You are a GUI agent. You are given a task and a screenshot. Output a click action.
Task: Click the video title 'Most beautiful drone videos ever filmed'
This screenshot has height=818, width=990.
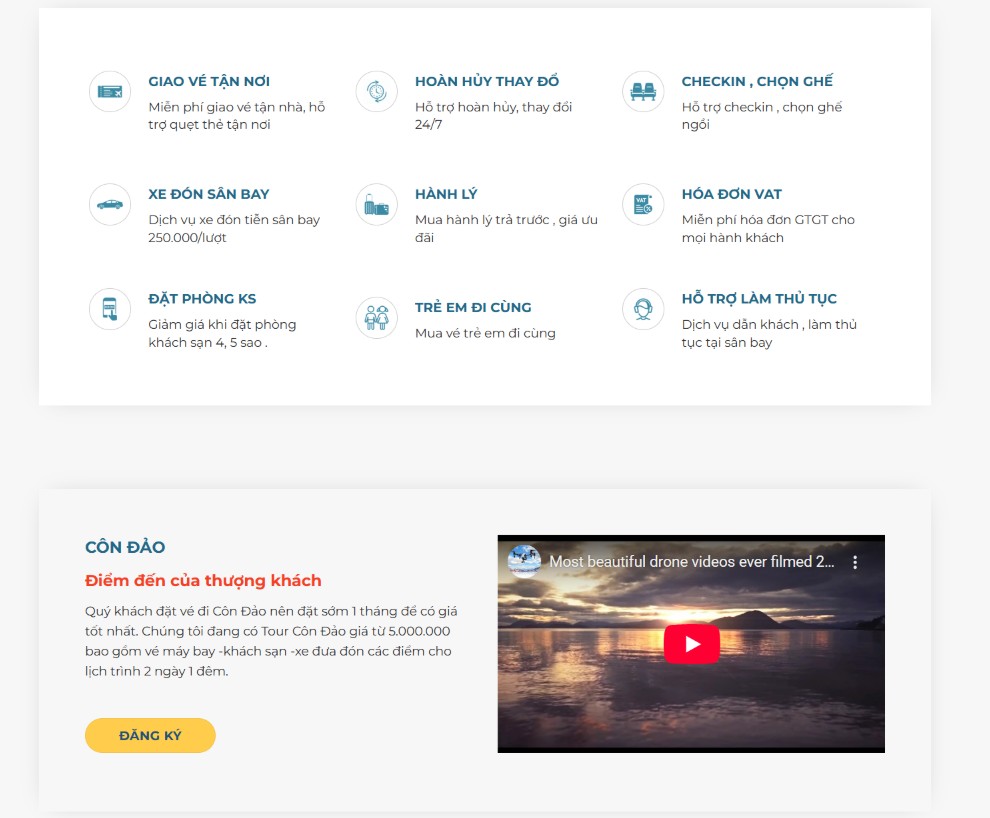tap(690, 562)
